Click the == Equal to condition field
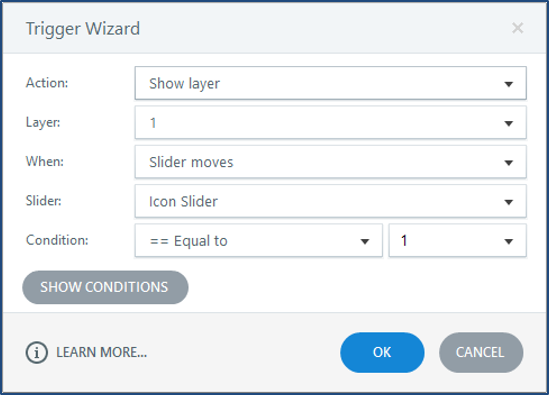Viewport: 549px width, 395px height. click(258, 241)
